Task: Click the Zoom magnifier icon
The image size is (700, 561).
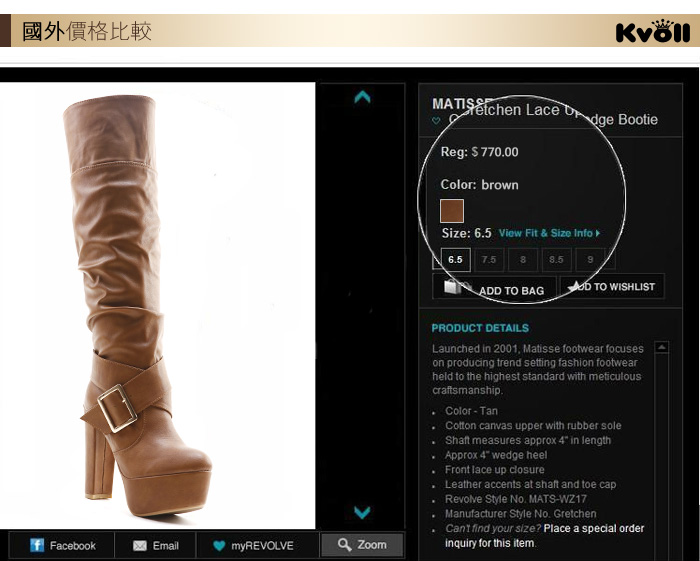Action: tap(344, 545)
